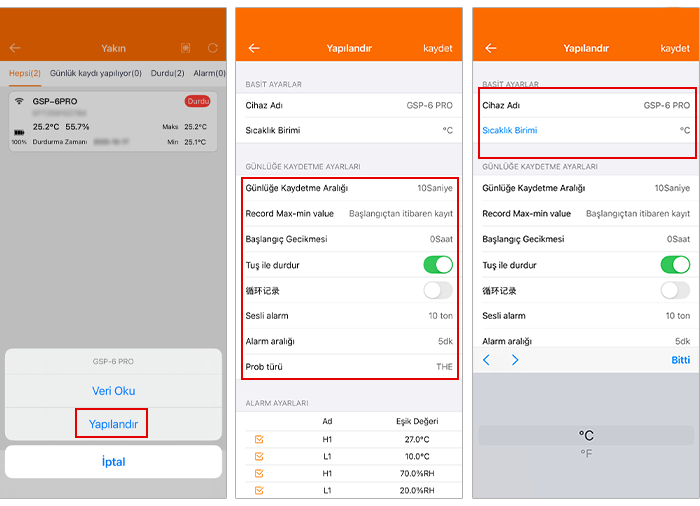
Task: Uncheck the H1 27.0°C alarm checkbox
Action: click(259, 439)
